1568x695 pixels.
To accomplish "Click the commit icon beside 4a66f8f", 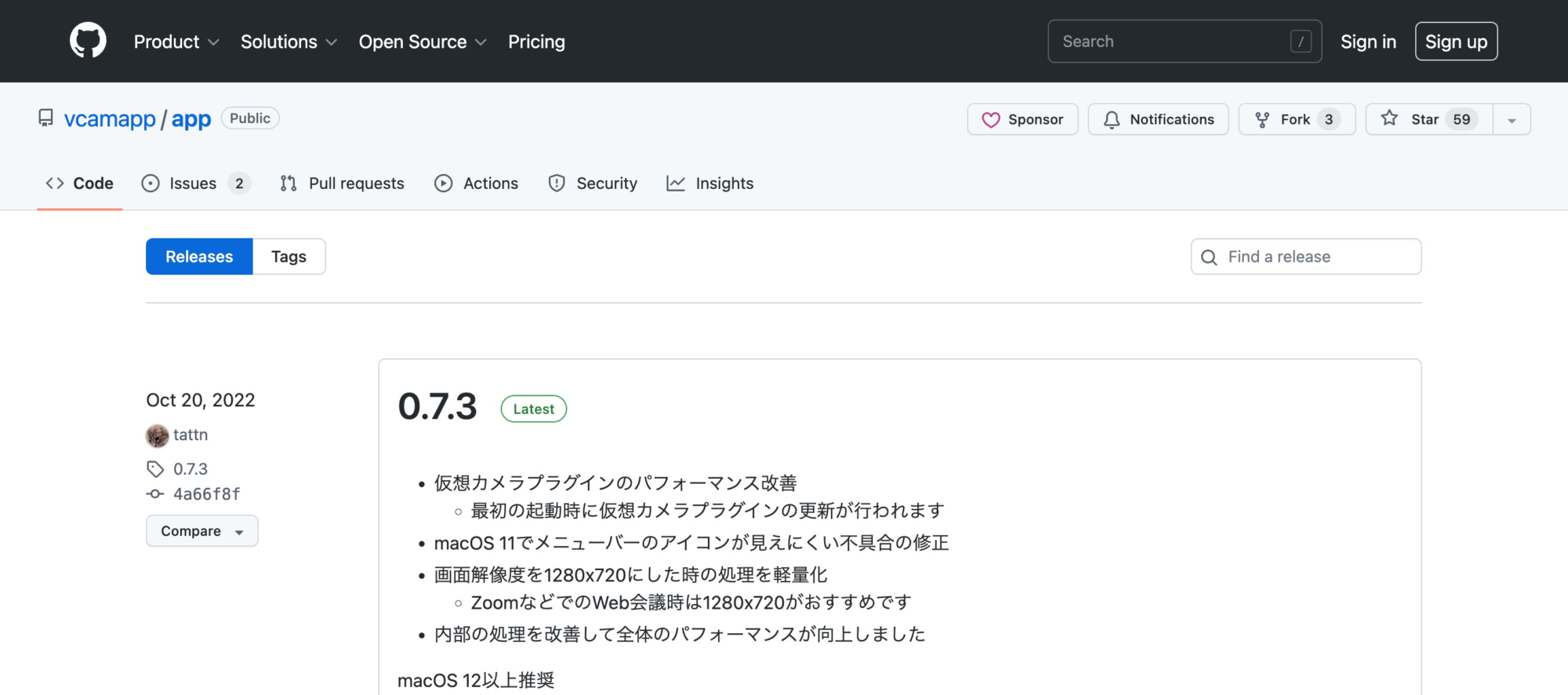I will pos(155,494).
